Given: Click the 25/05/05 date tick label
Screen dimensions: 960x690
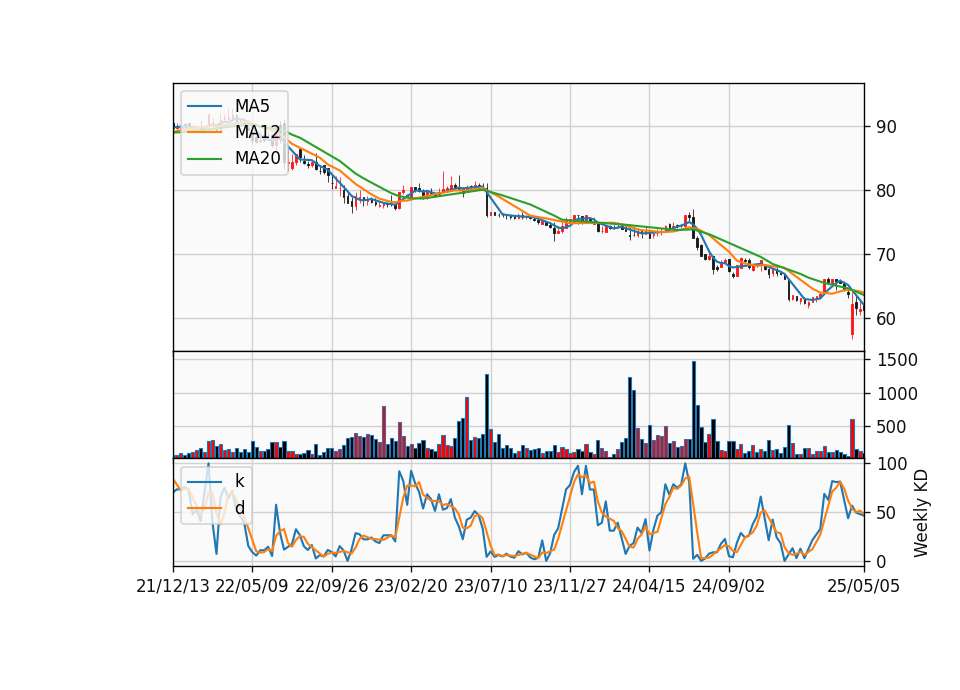Looking at the screenshot, I should 863,586.
